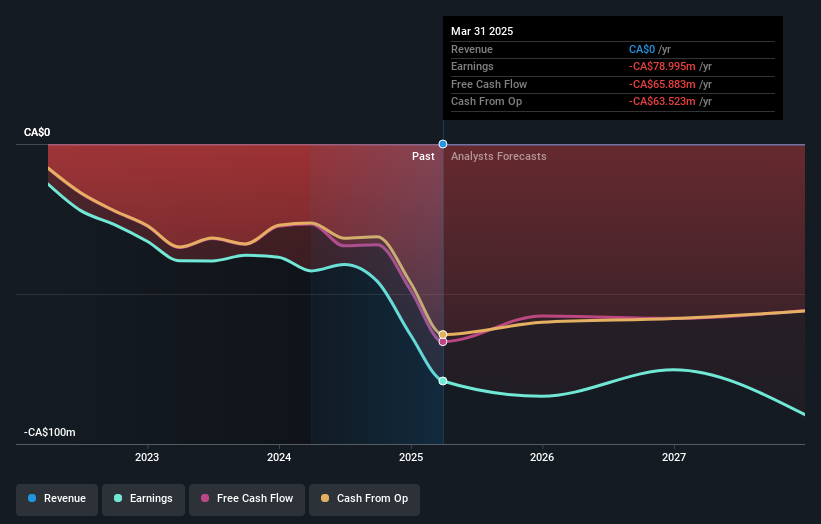
Task: Click the Earnings row label in the tooltip
Action: (x=472, y=66)
